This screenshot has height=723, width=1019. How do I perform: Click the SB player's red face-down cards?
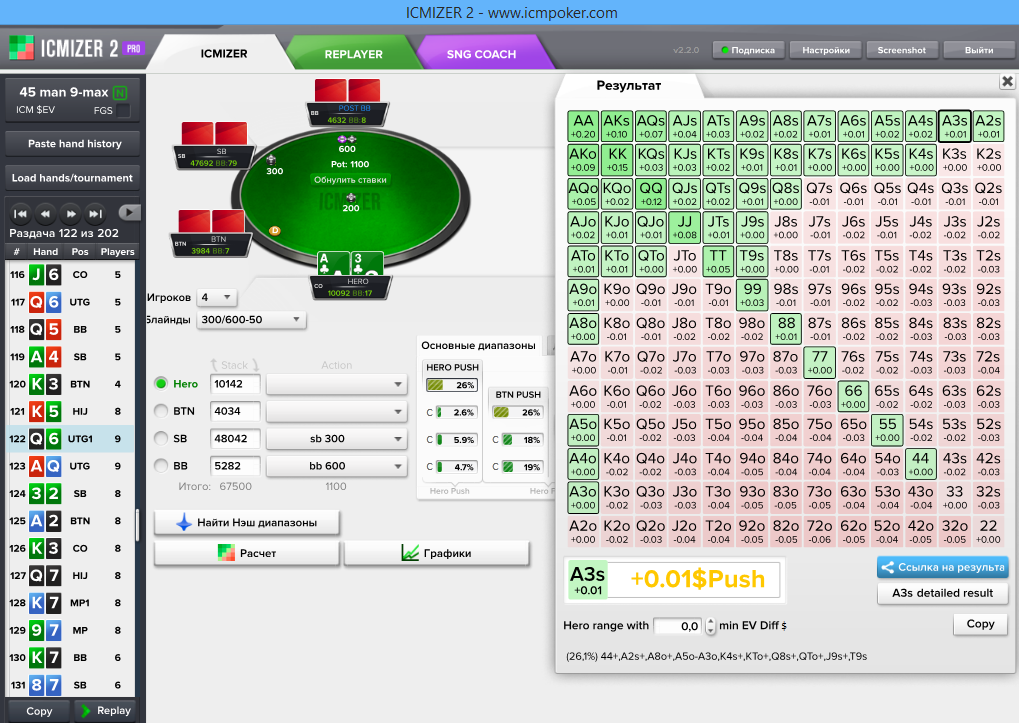(214, 134)
